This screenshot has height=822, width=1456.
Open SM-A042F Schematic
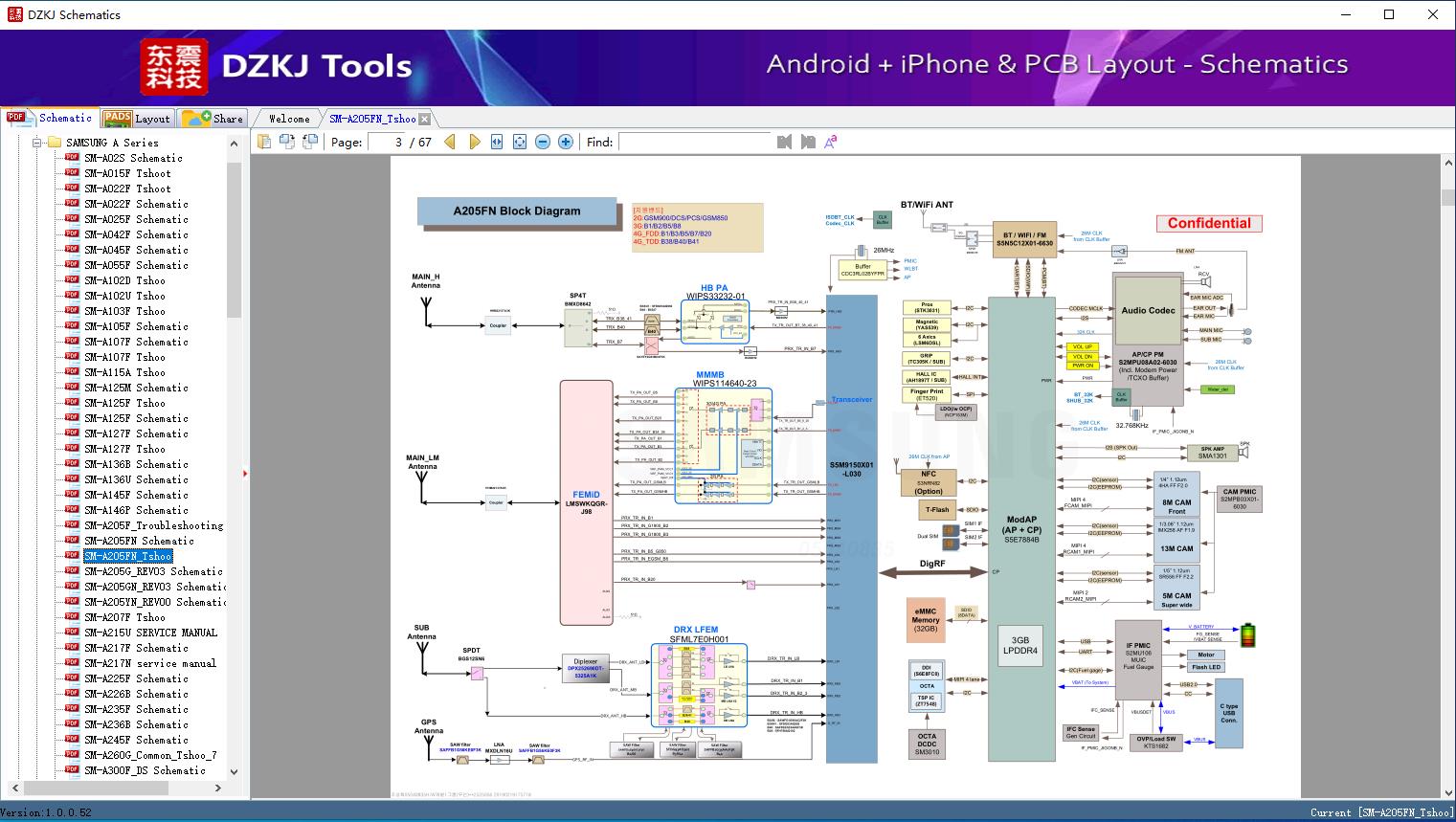[136, 234]
